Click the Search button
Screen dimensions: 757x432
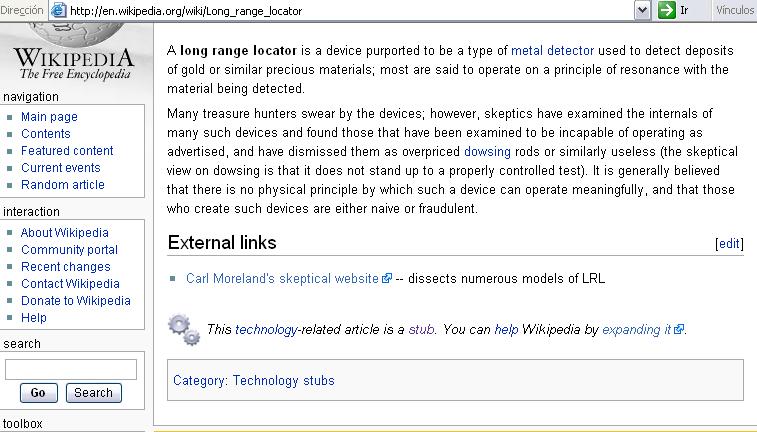click(94, 393)
